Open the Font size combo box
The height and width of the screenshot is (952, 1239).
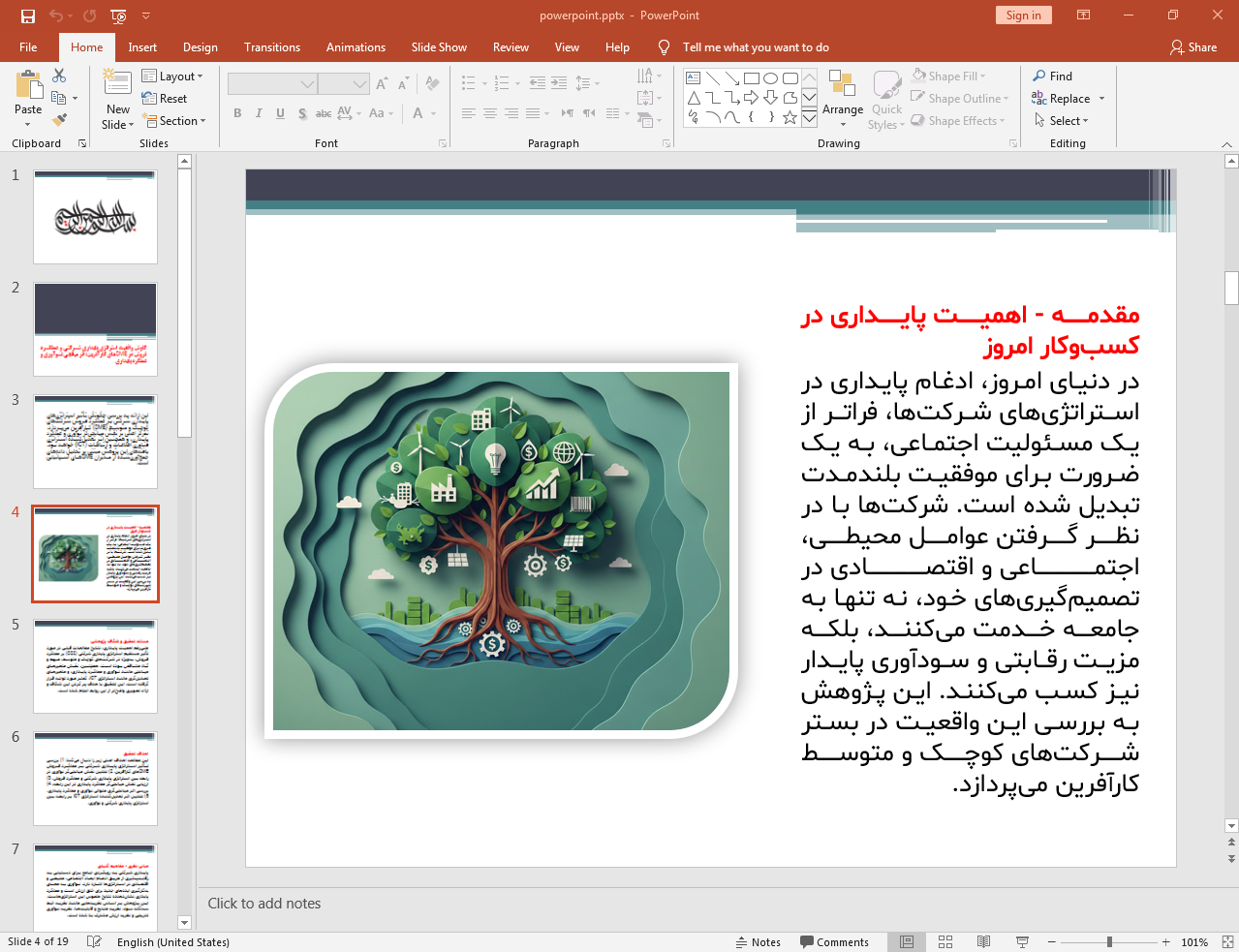click(344, 84)
